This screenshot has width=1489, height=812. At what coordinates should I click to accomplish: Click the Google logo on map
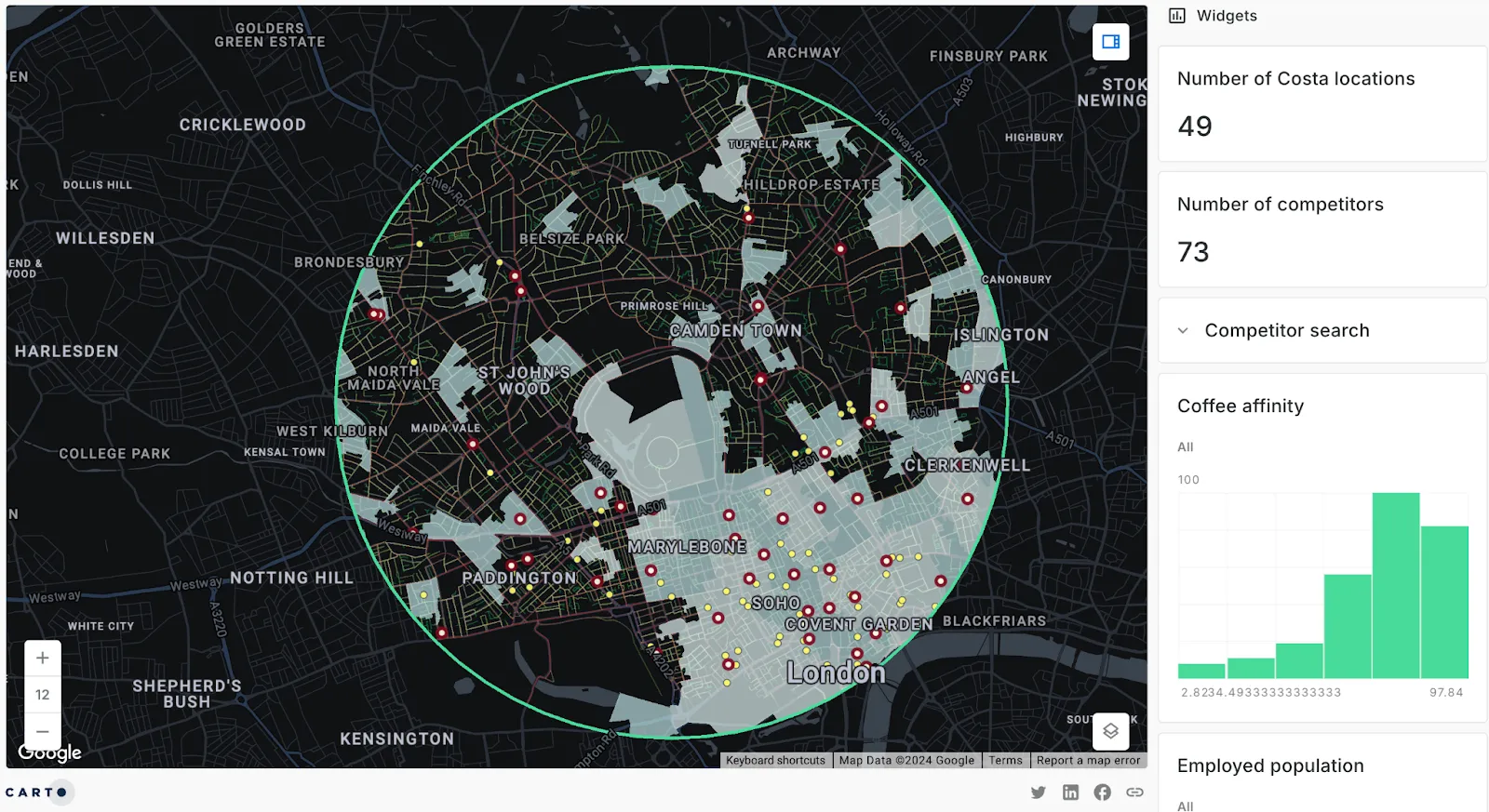pos(50,752)
